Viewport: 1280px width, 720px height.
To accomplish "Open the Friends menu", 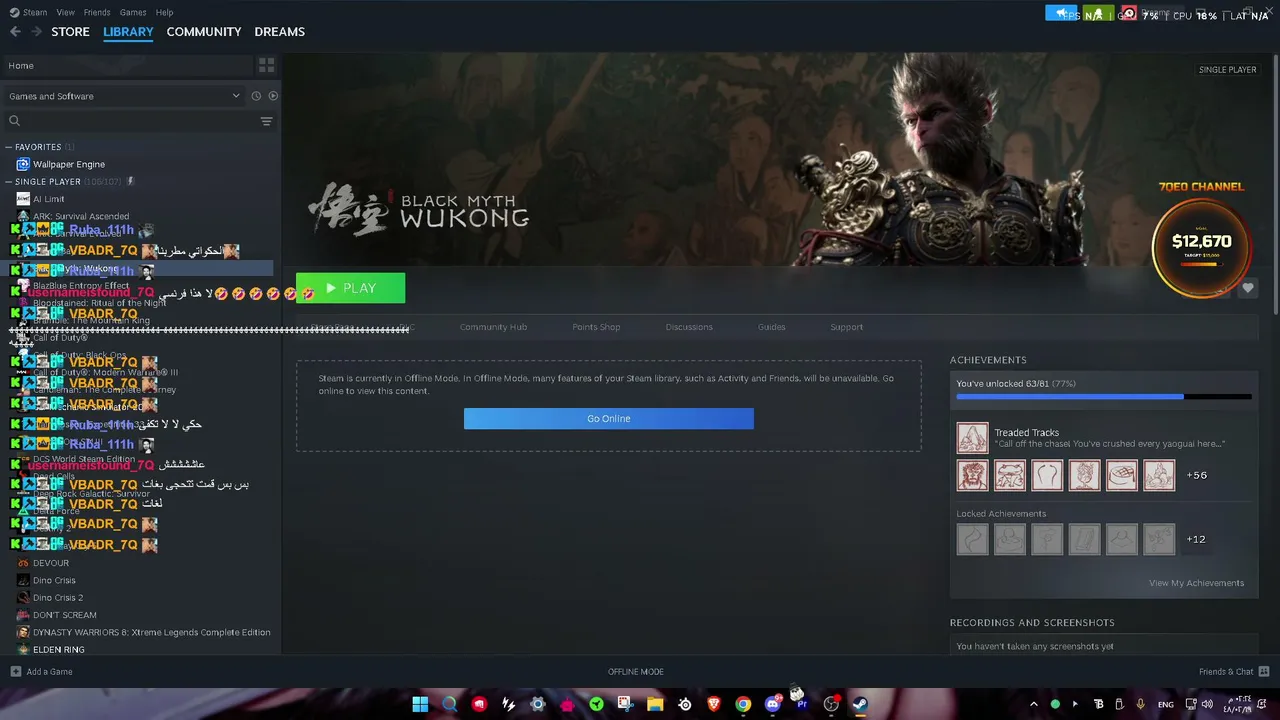I will (x=97, y=12).
